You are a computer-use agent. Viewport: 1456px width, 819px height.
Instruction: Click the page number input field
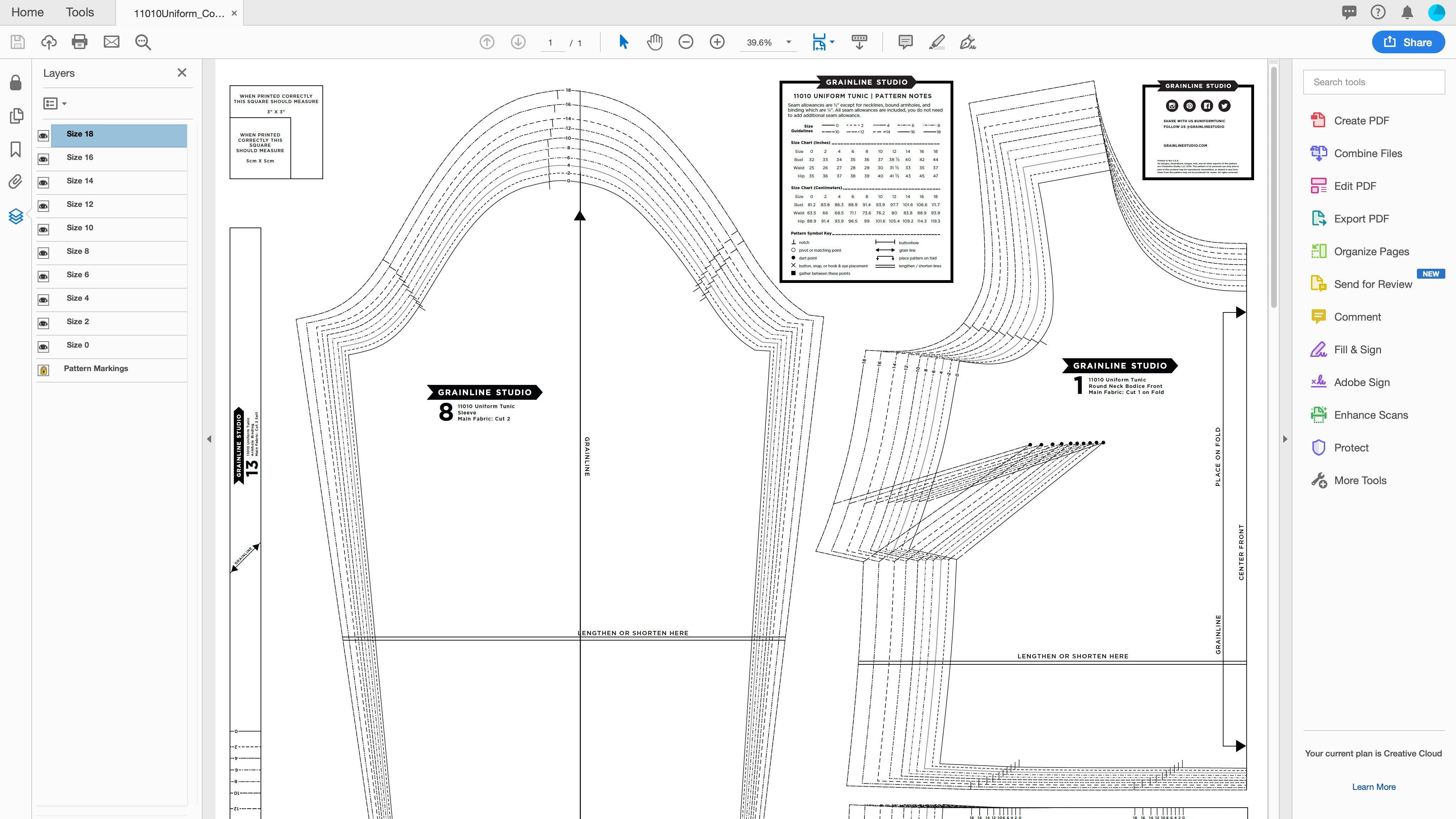(x=553, y=42)
